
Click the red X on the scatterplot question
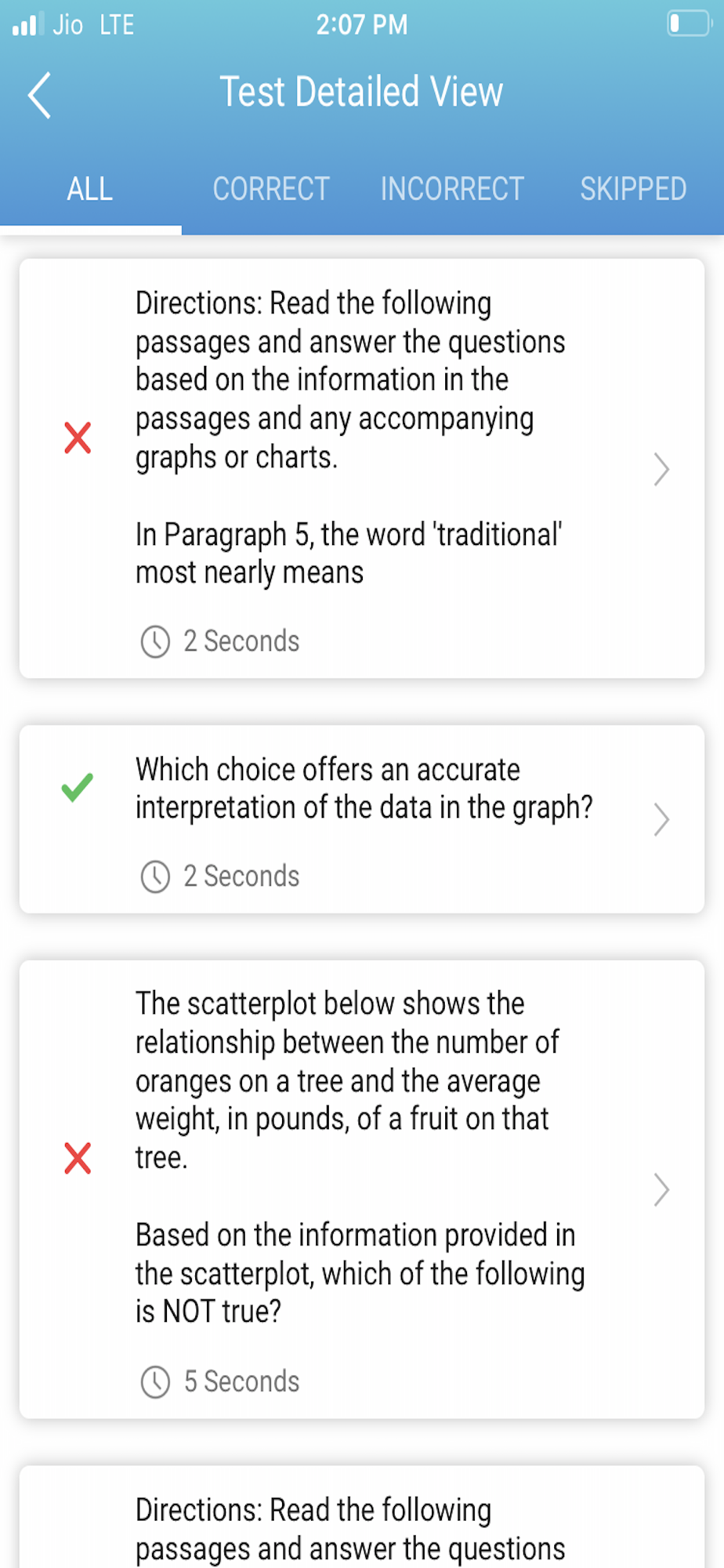click(78, 1158)
